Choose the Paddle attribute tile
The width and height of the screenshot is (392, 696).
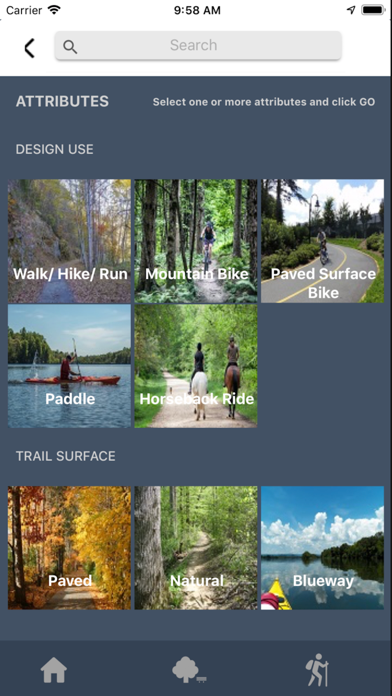click(x=70, y=366)
